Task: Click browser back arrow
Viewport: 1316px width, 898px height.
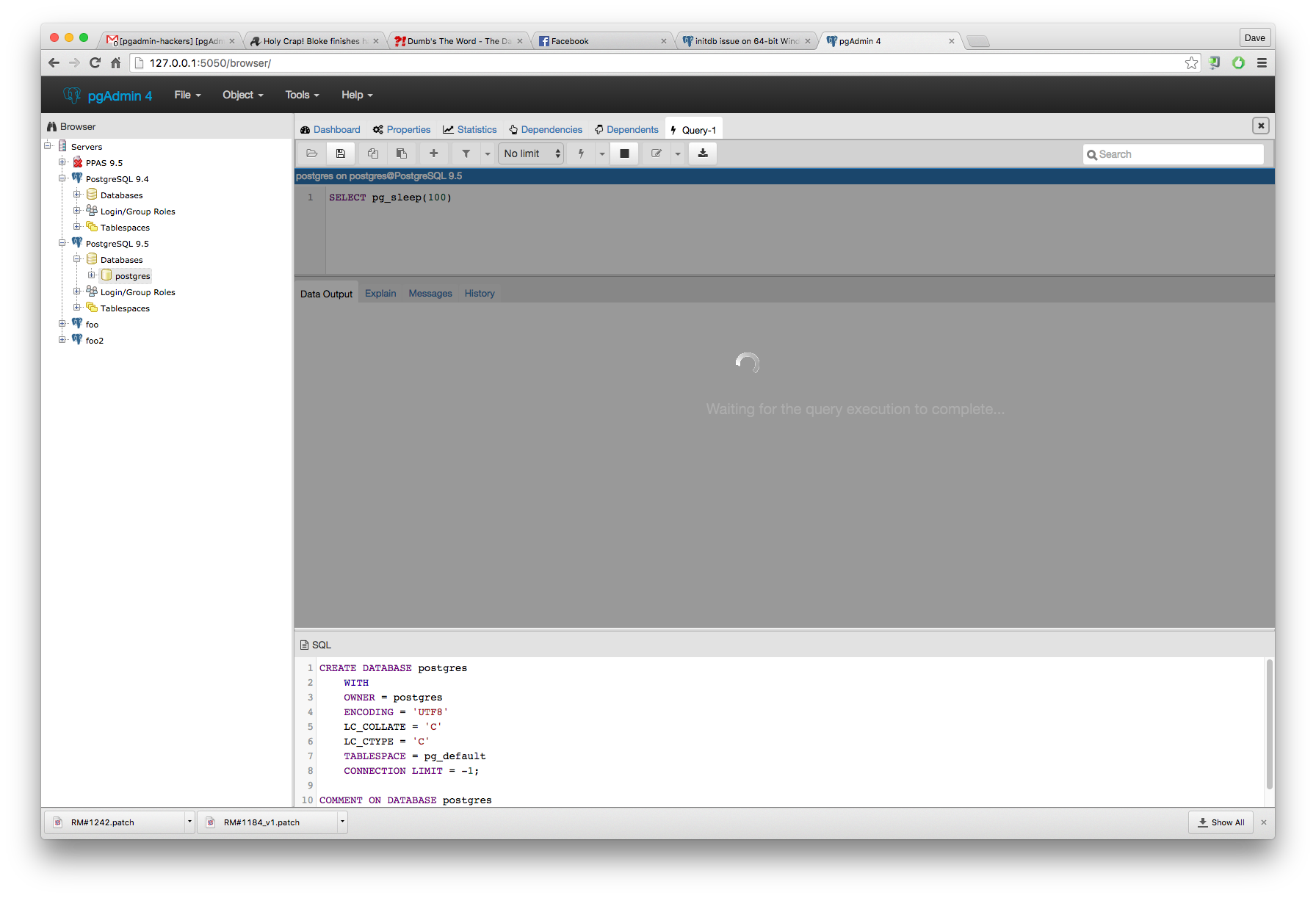Action: (54, 63)
